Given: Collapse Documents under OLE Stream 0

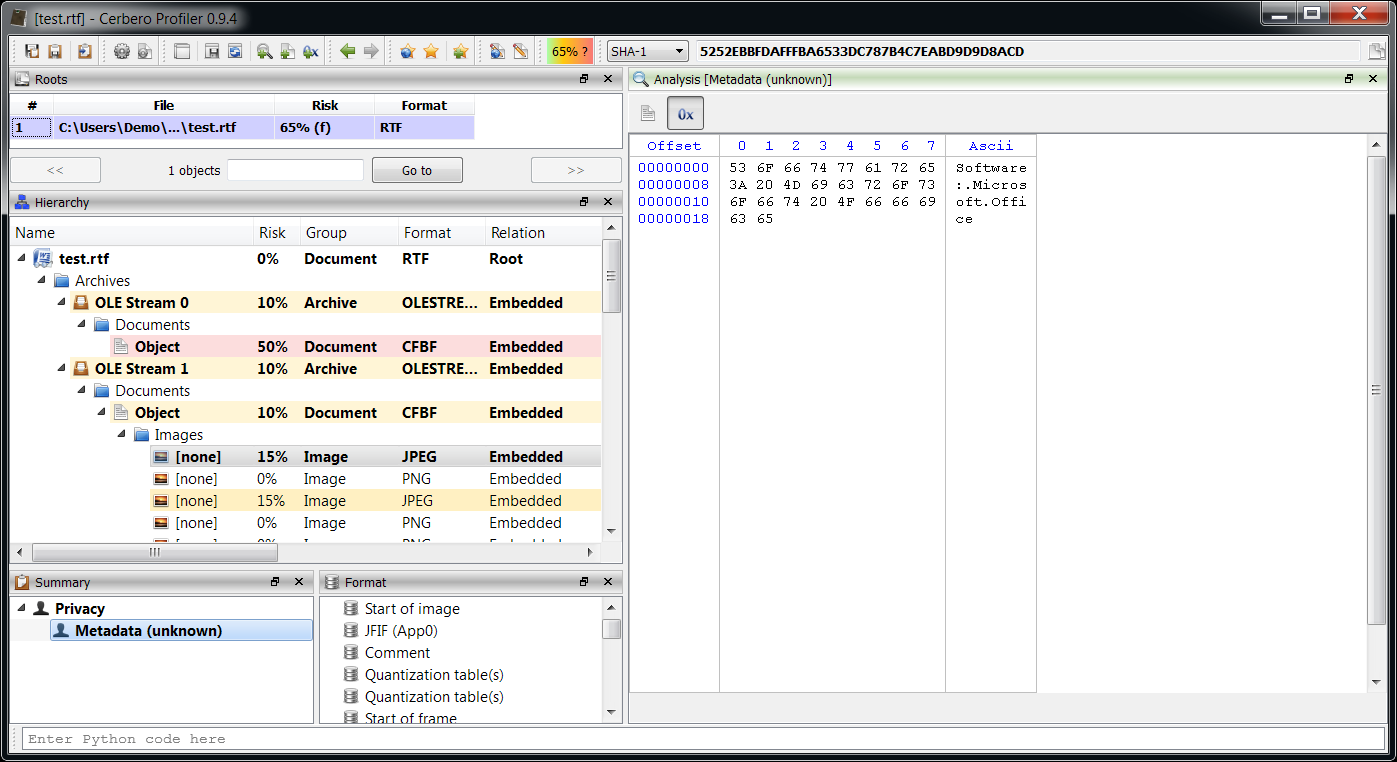Looking at the screenshot, I should pyautogui.click(x=82, y=325).
